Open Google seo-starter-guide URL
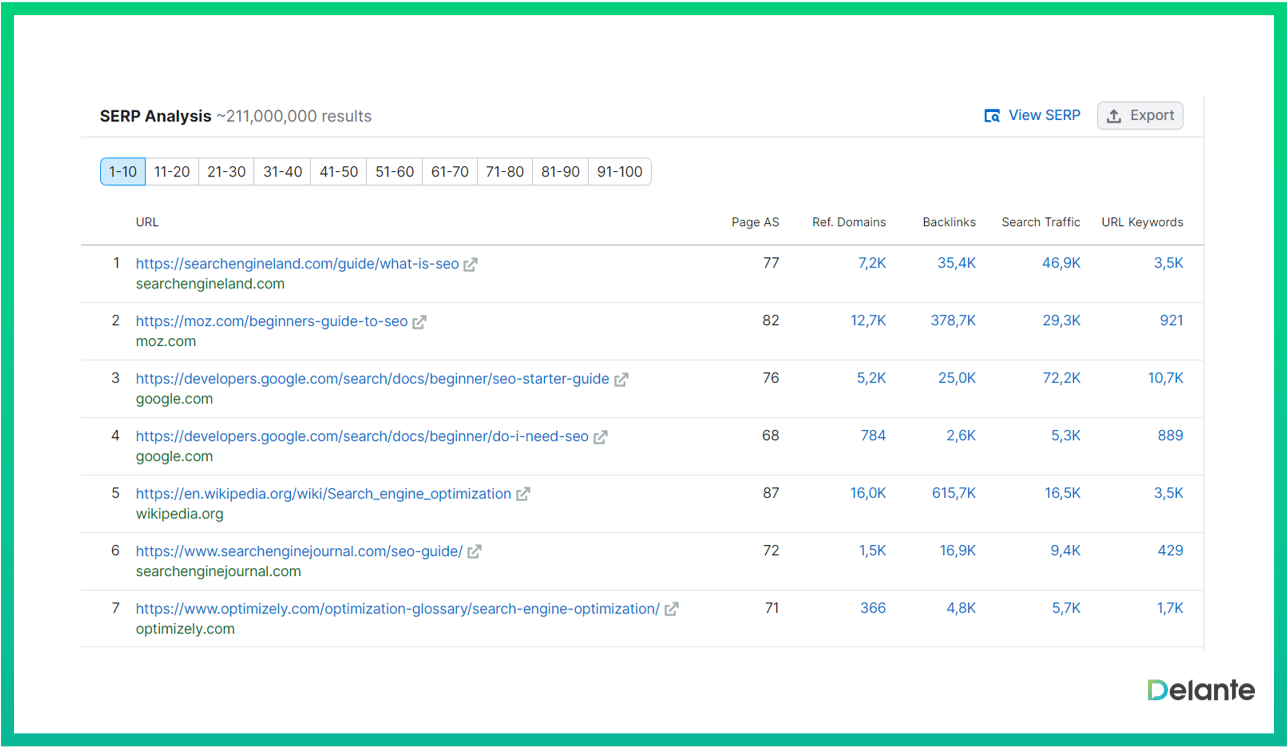The image size is (1288, 747). point(372,379)
